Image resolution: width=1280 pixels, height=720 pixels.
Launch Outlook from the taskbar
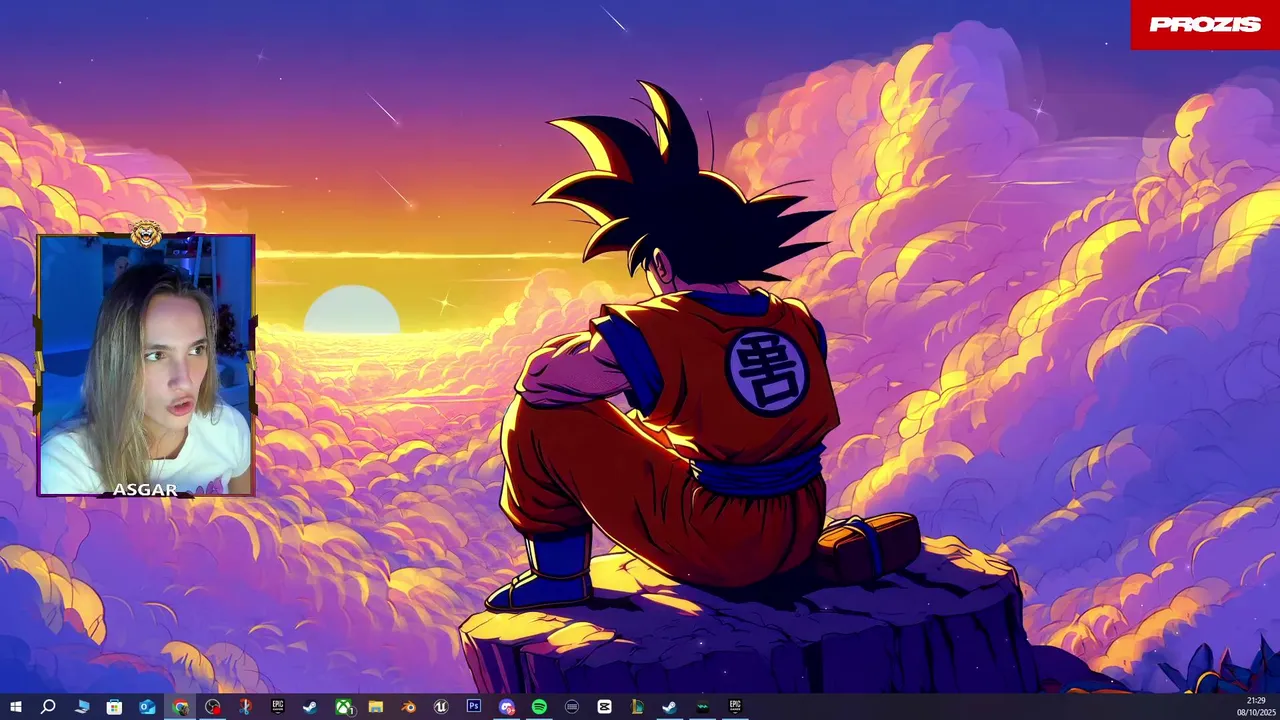coord(147,707)
